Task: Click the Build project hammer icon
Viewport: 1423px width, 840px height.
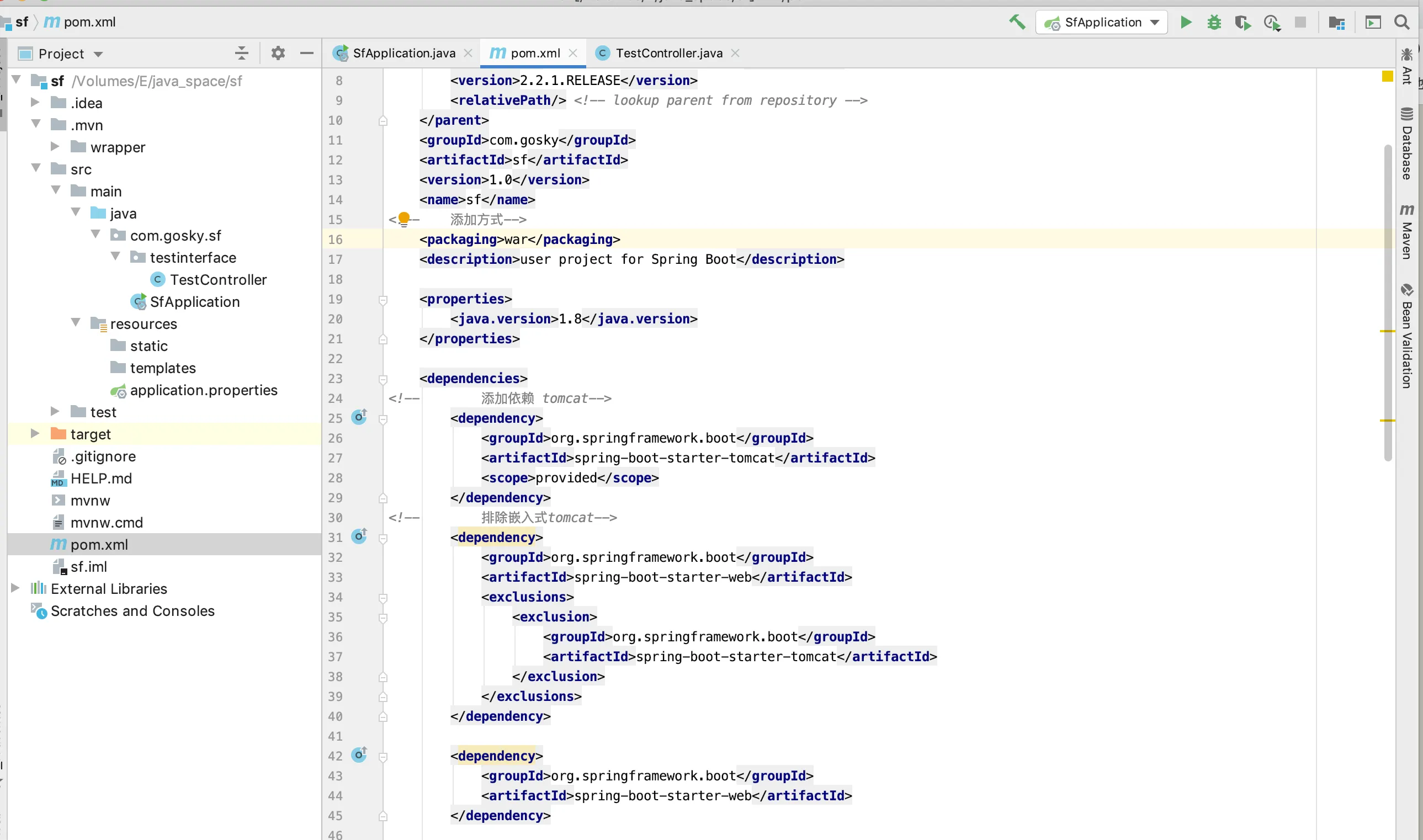Action: [1017, 22]
